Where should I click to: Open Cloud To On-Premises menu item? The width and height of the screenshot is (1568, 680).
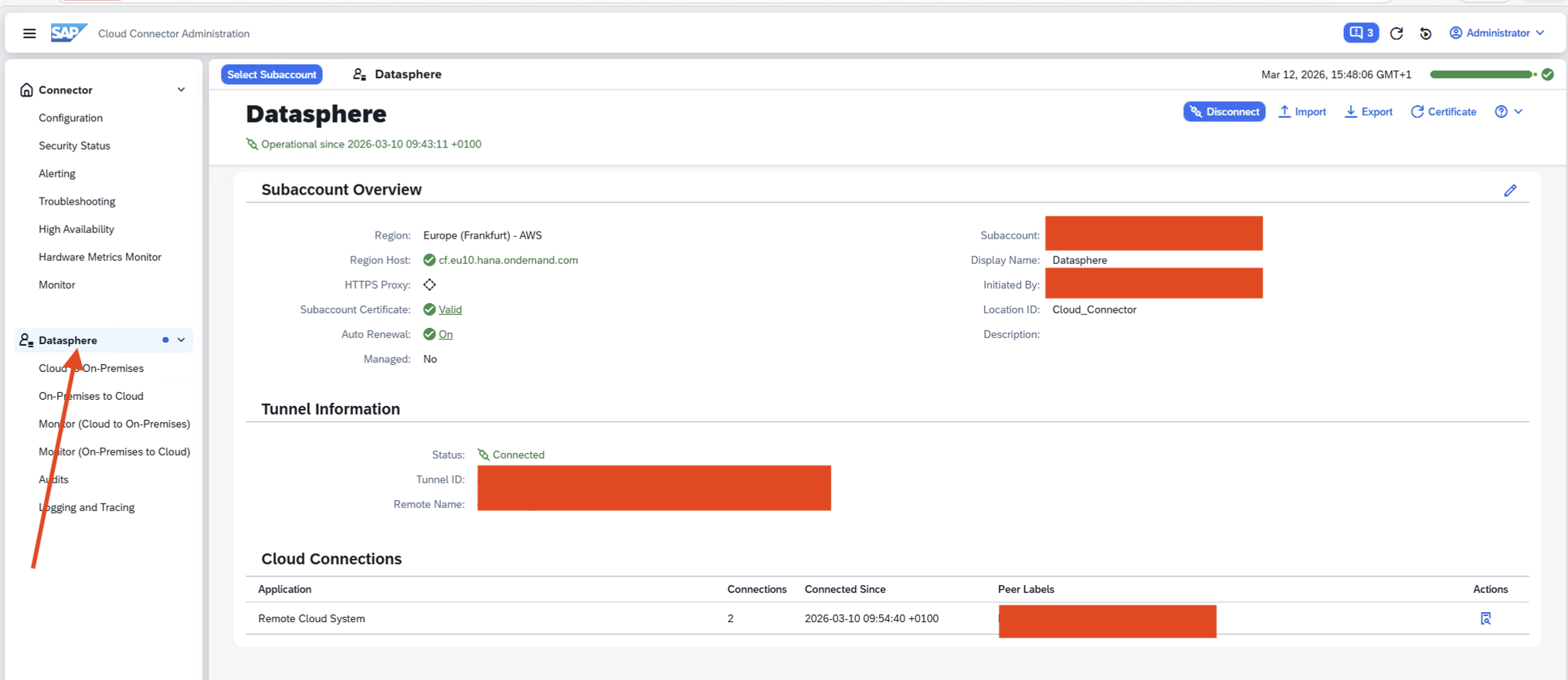pos(91,368)
